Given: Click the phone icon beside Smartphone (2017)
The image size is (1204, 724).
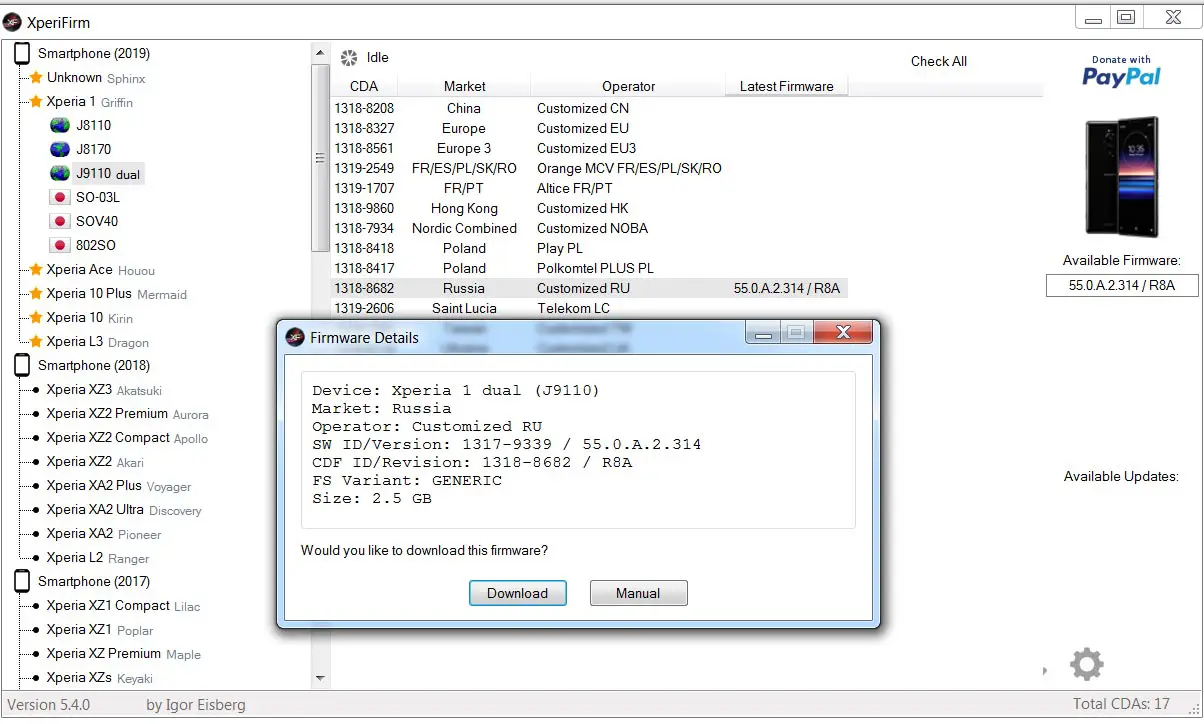Looking at the screenshot, I should point(22,582).
